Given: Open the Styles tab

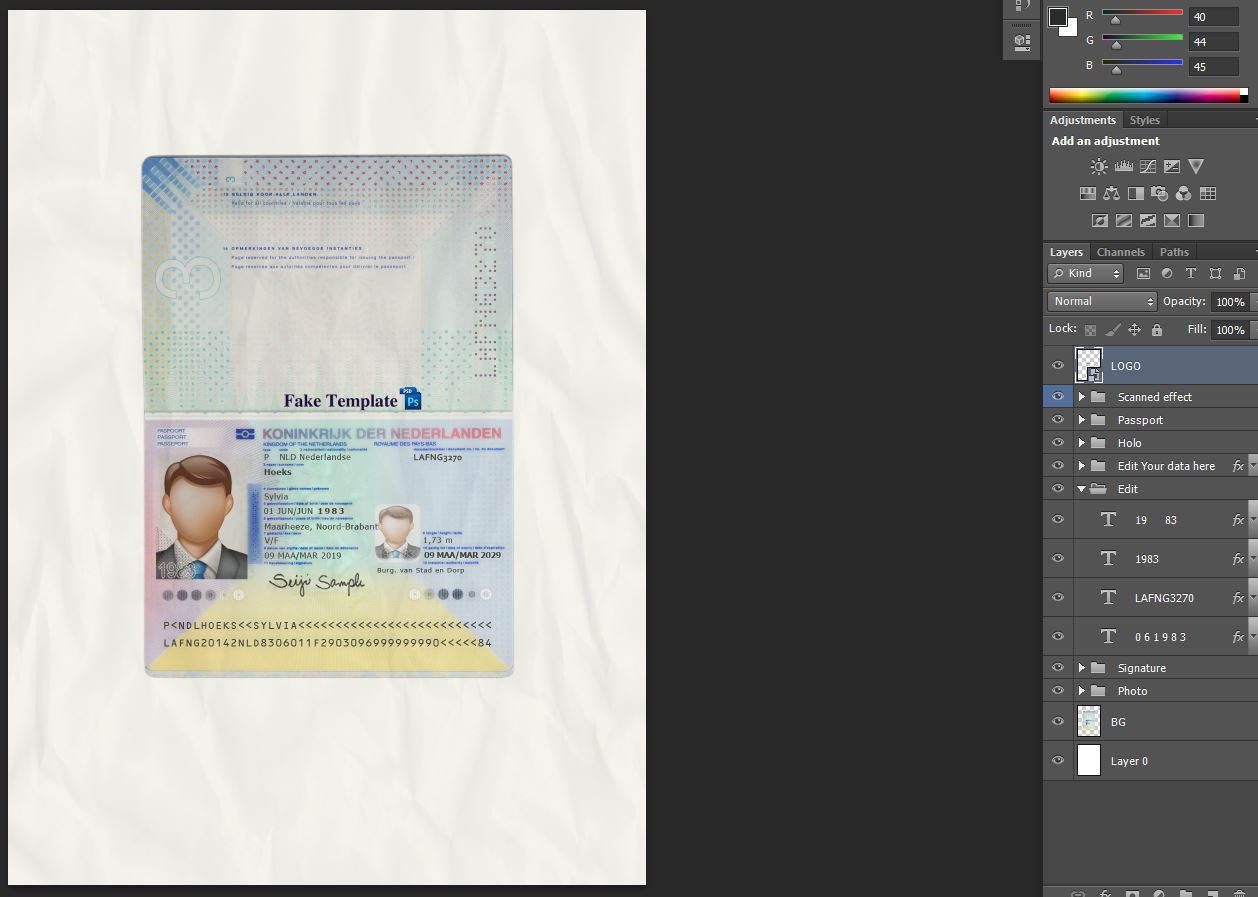Looking at the screenshot, I should pos(1144,119).
